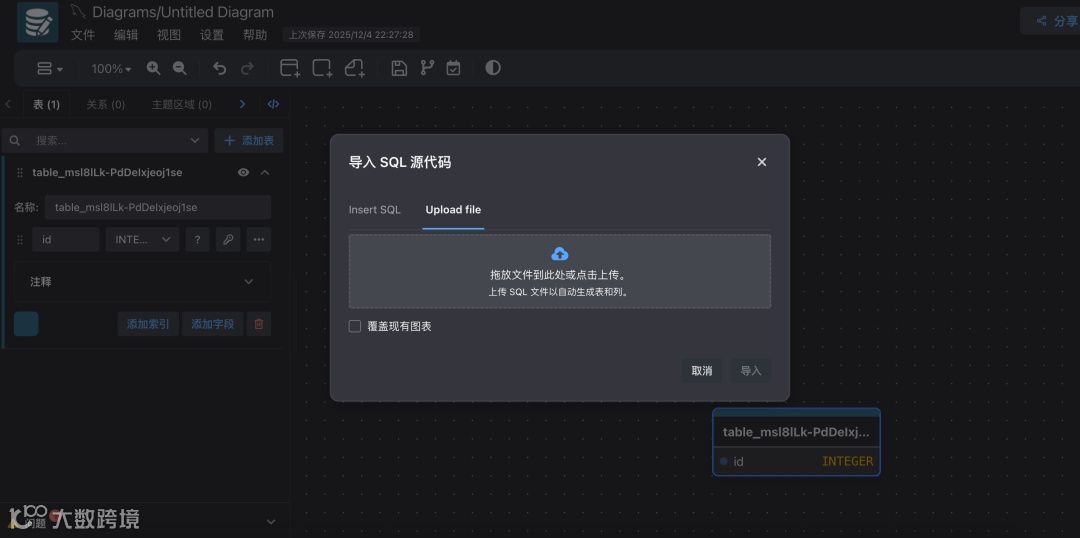Click the red delete table trash icon

click(x=259, y=324)
